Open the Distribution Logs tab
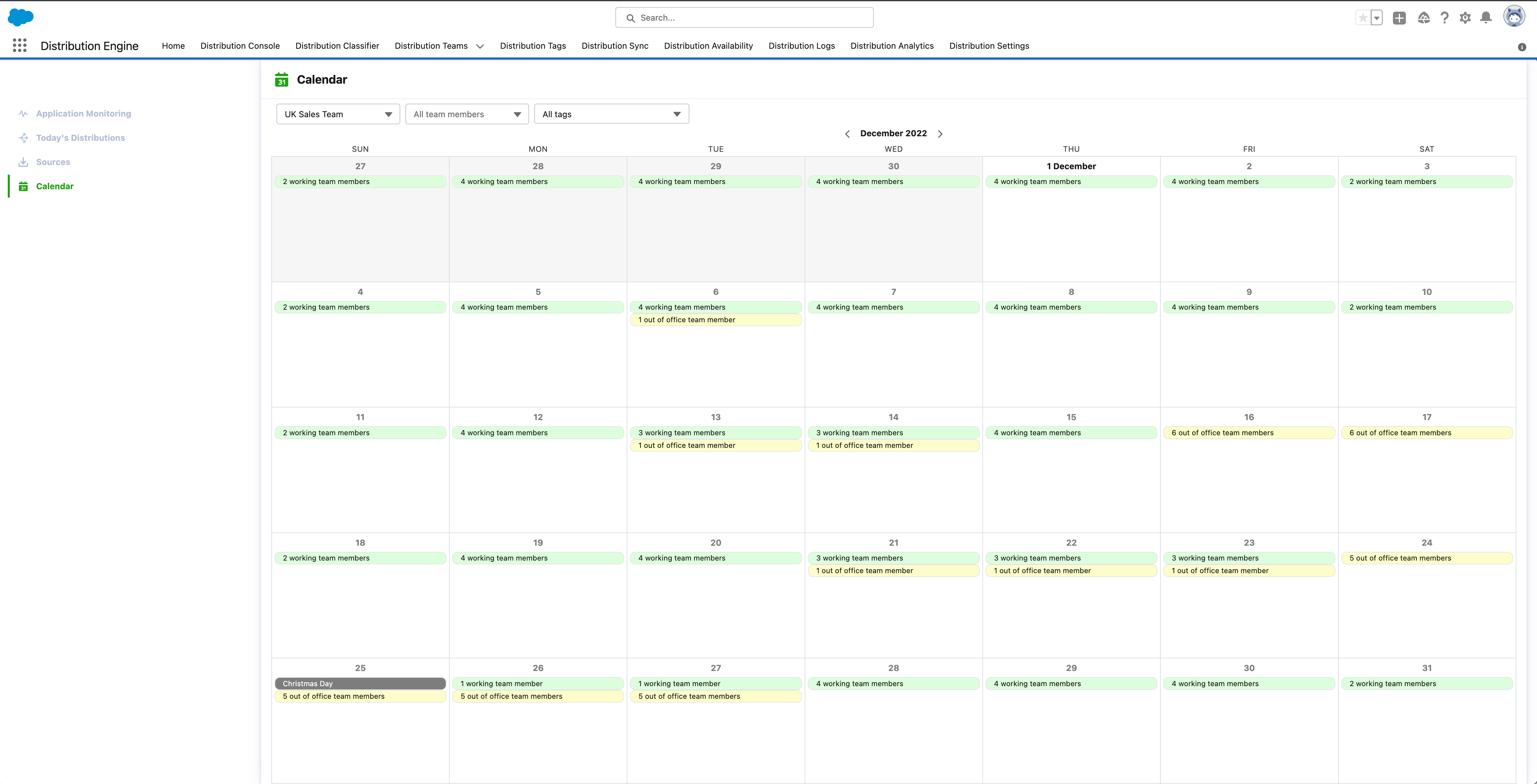 (802, 46)
